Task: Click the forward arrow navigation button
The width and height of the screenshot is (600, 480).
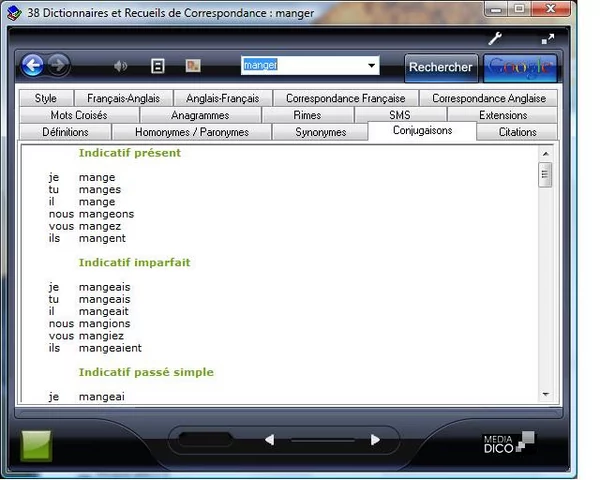Action: tap(58, 66)
